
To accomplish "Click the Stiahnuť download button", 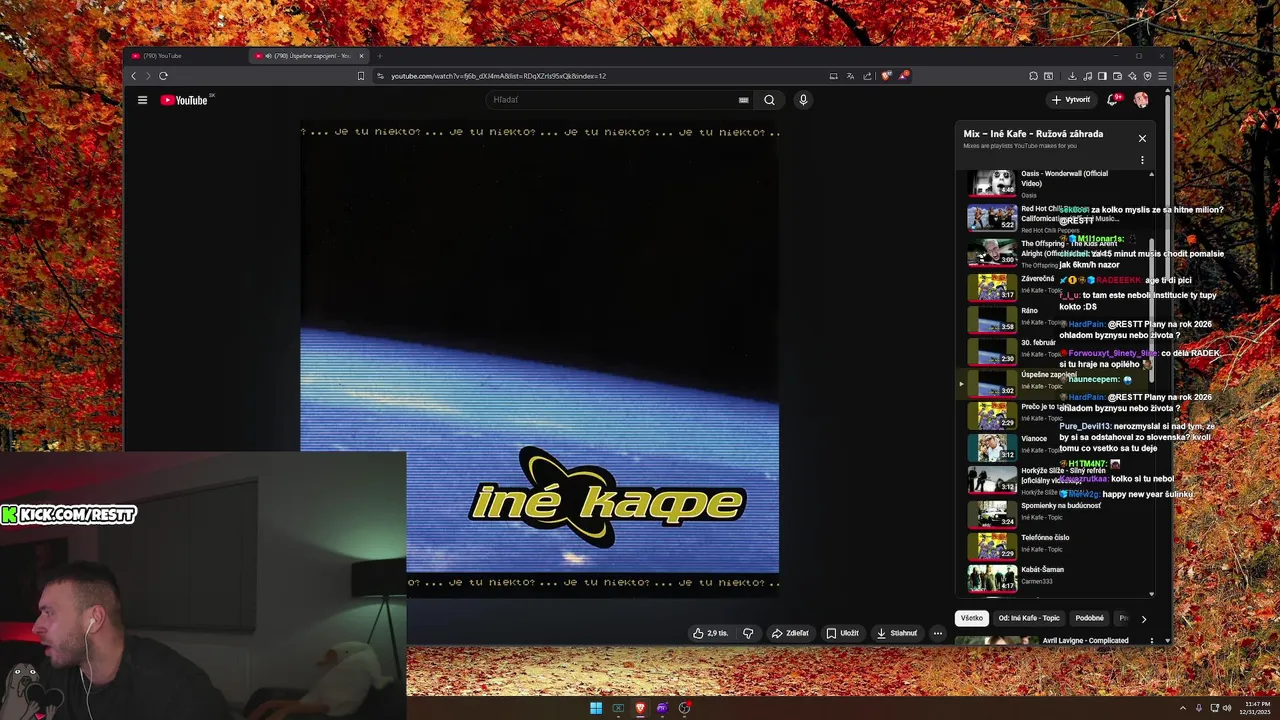I will pyautogui.click(x=896, y=633).
